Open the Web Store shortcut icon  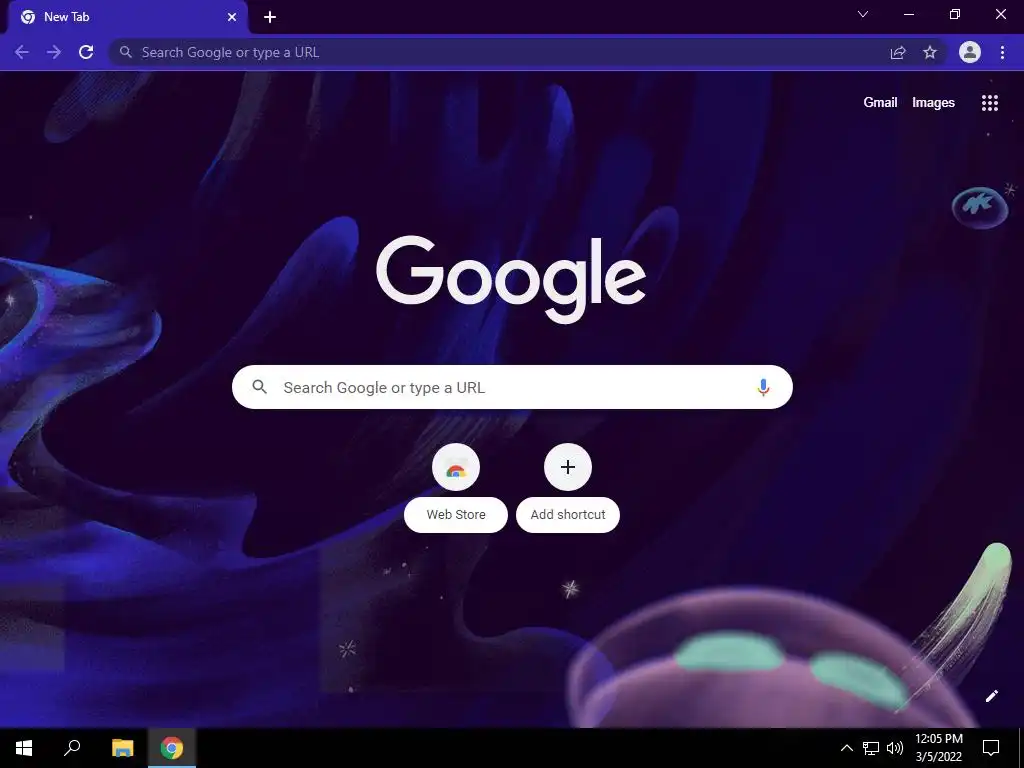[456, 468]
